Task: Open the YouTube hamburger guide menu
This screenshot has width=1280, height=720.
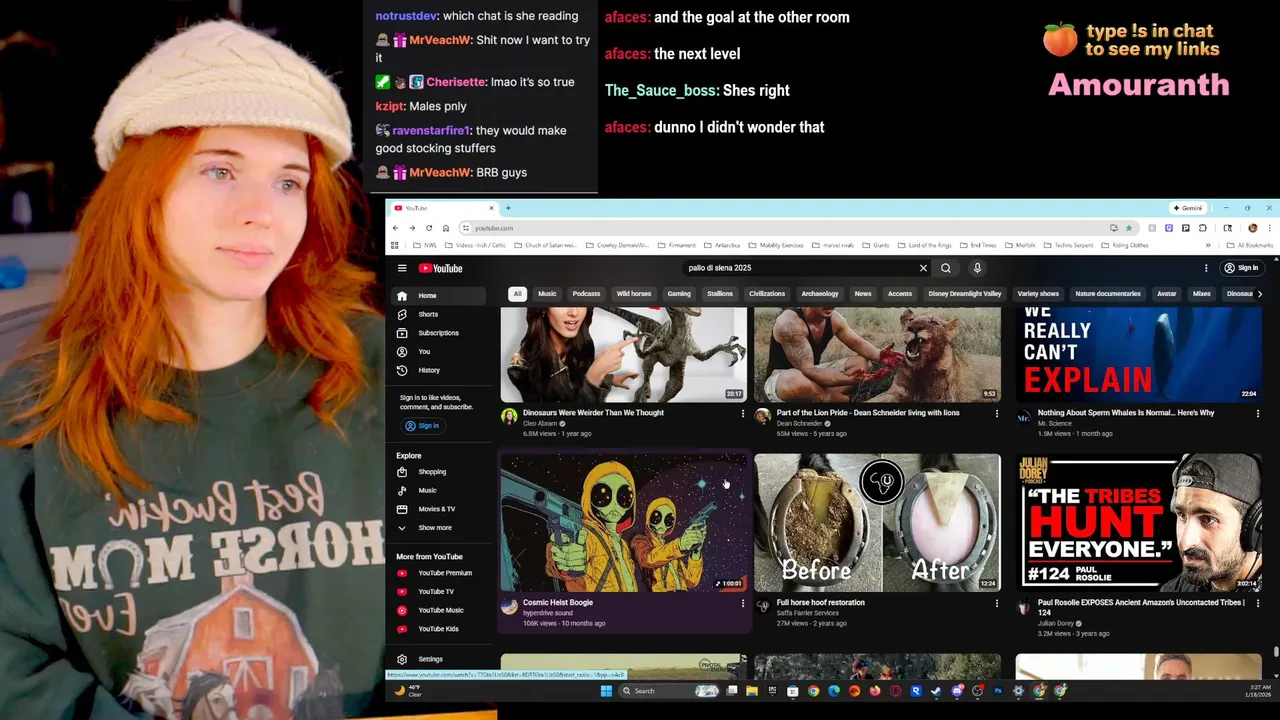Action: 402,268
